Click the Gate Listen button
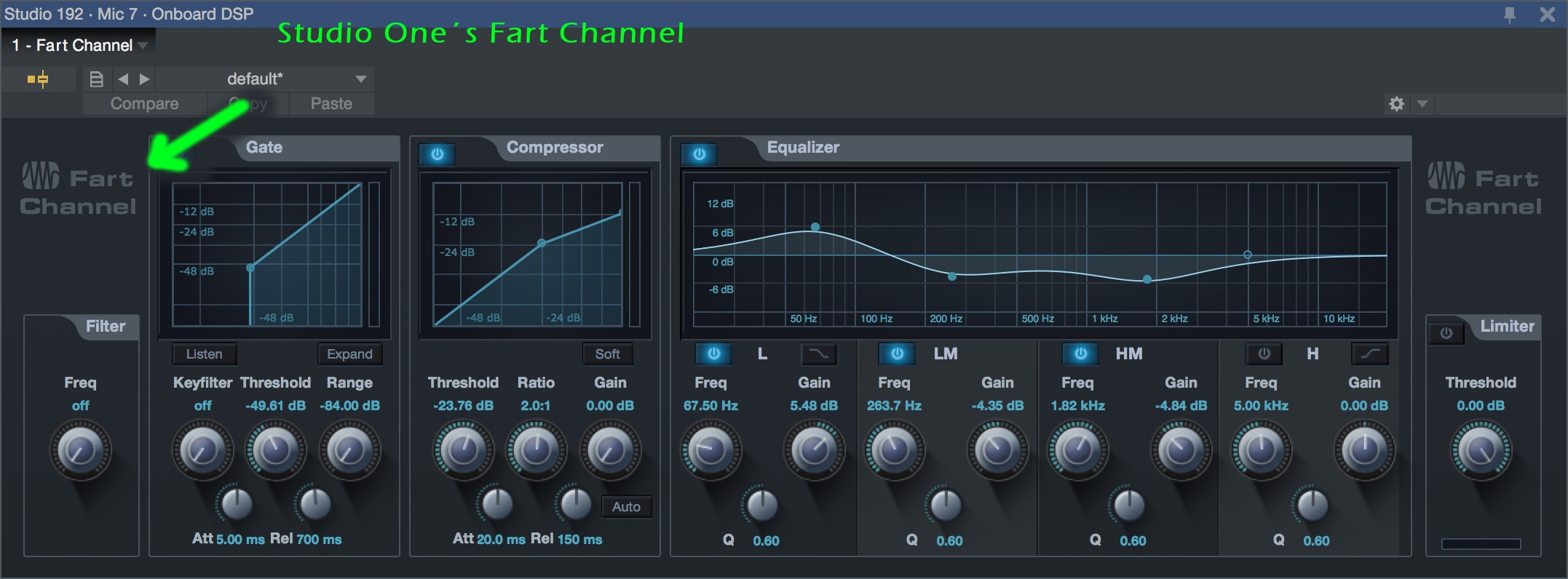1568x579 pixels. (204, 354)
